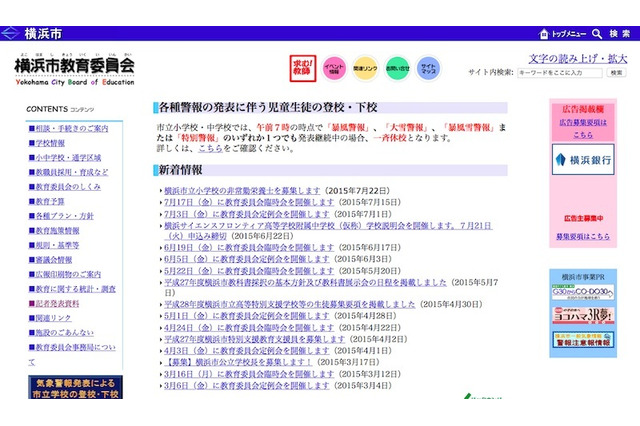This screenshot has height=426, width=640.
Task: Open 相談・手続きのご案内 menu link
Action: coord(68,129)
